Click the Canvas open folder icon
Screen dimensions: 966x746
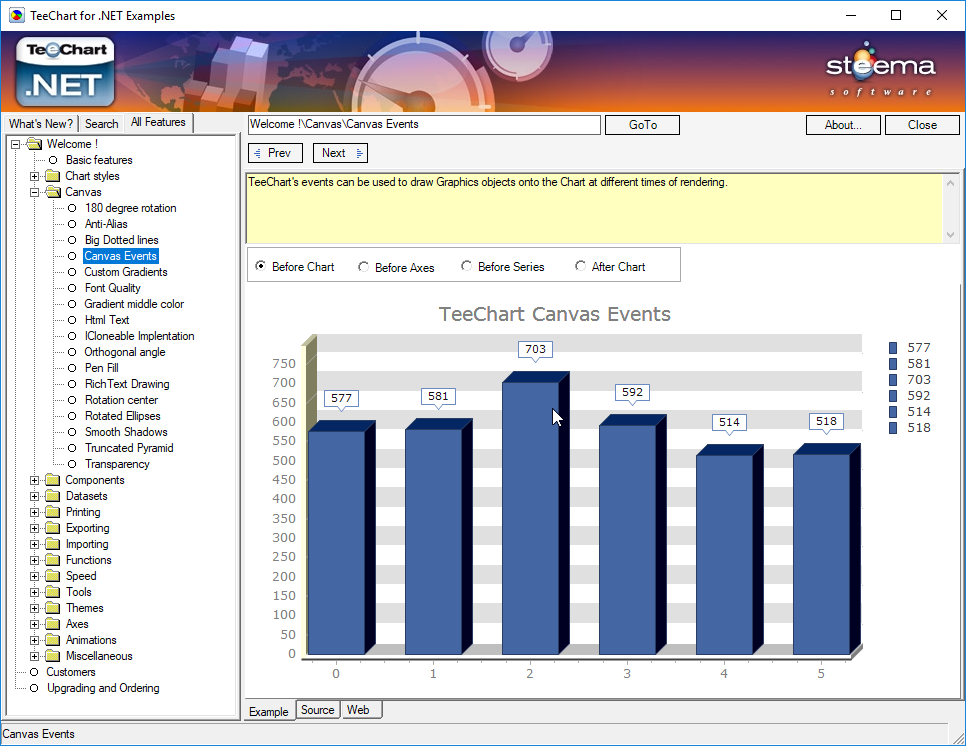[x=53, y=192]
